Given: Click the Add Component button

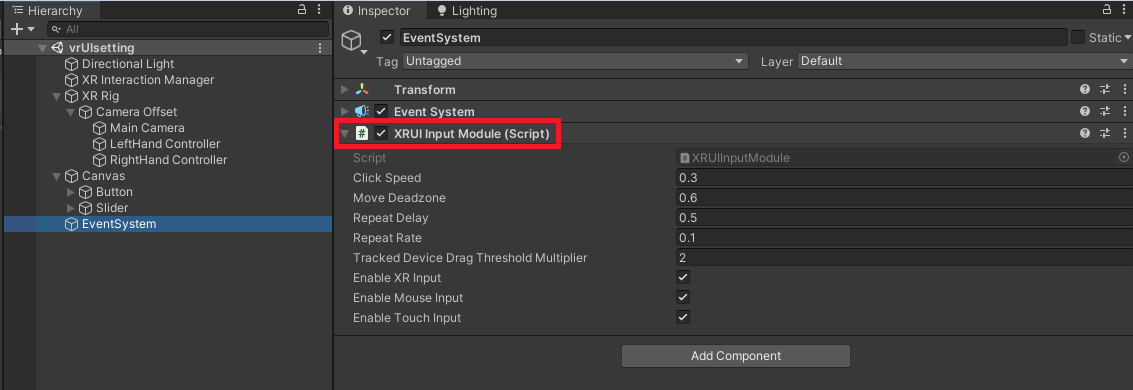Looking at the screenshot, I should pos(736,356).
